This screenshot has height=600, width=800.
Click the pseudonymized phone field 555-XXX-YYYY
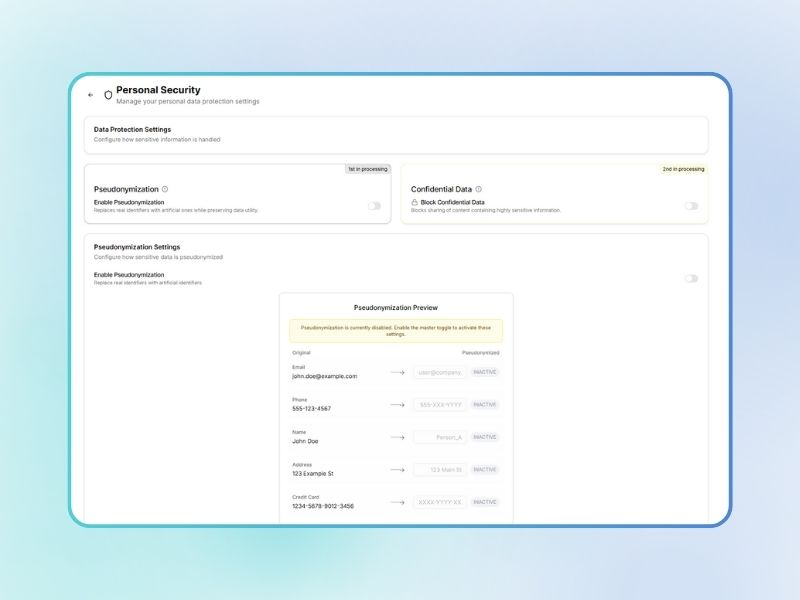pyautogui.click(x=440, y=405)
